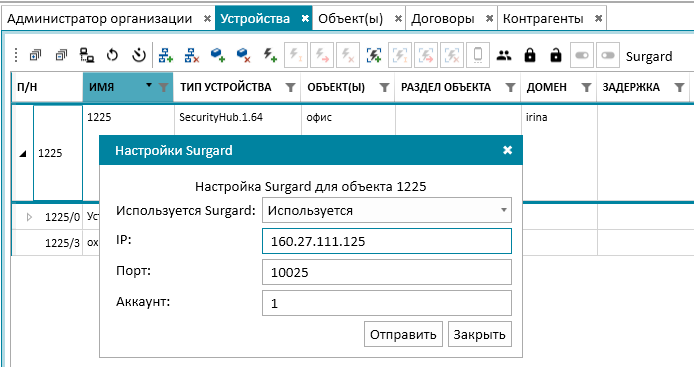Click the open padlock disarm icon
Screen dimensions: 694x367
[x=555, y=55]
